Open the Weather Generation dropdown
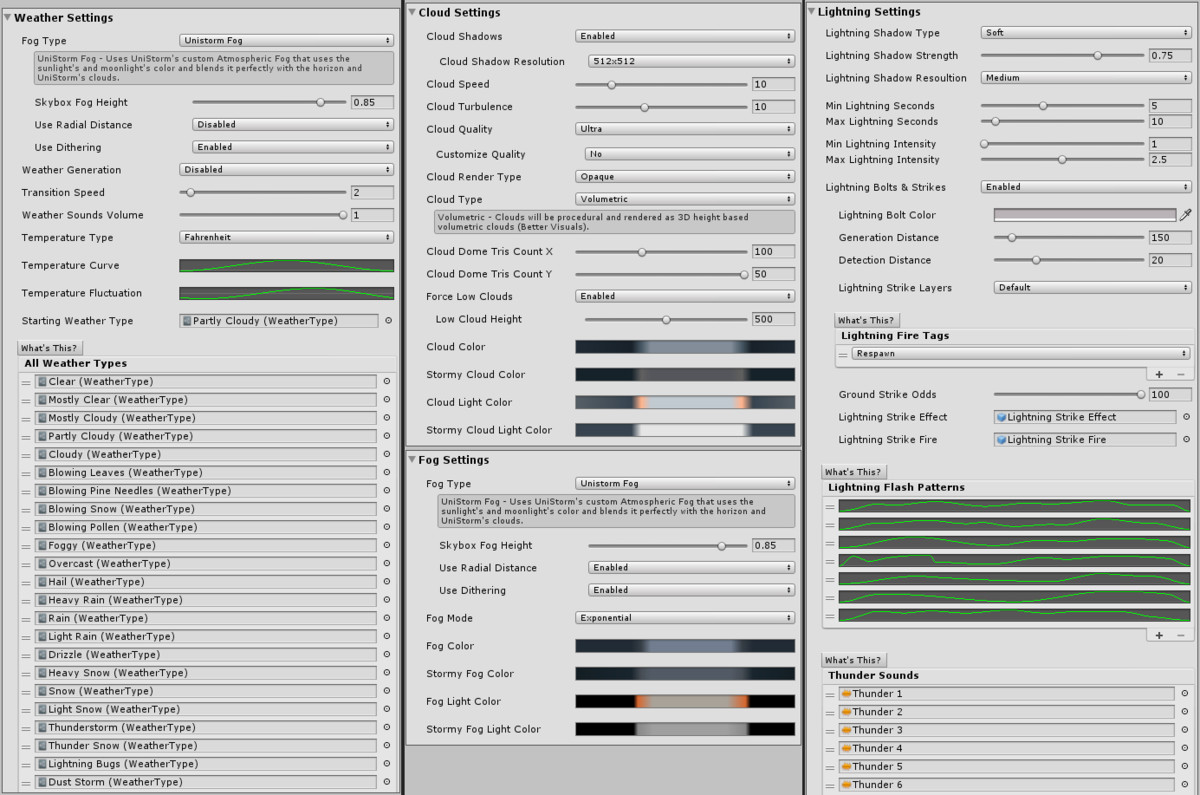 click(x=286, y=170)
